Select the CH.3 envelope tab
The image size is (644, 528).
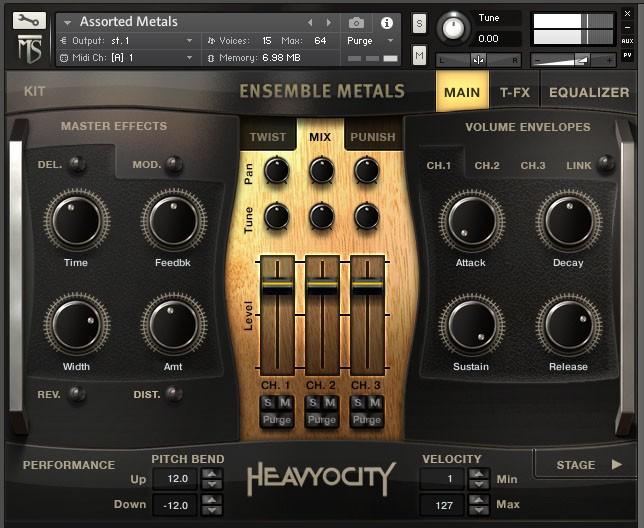(x=533, y=165)
